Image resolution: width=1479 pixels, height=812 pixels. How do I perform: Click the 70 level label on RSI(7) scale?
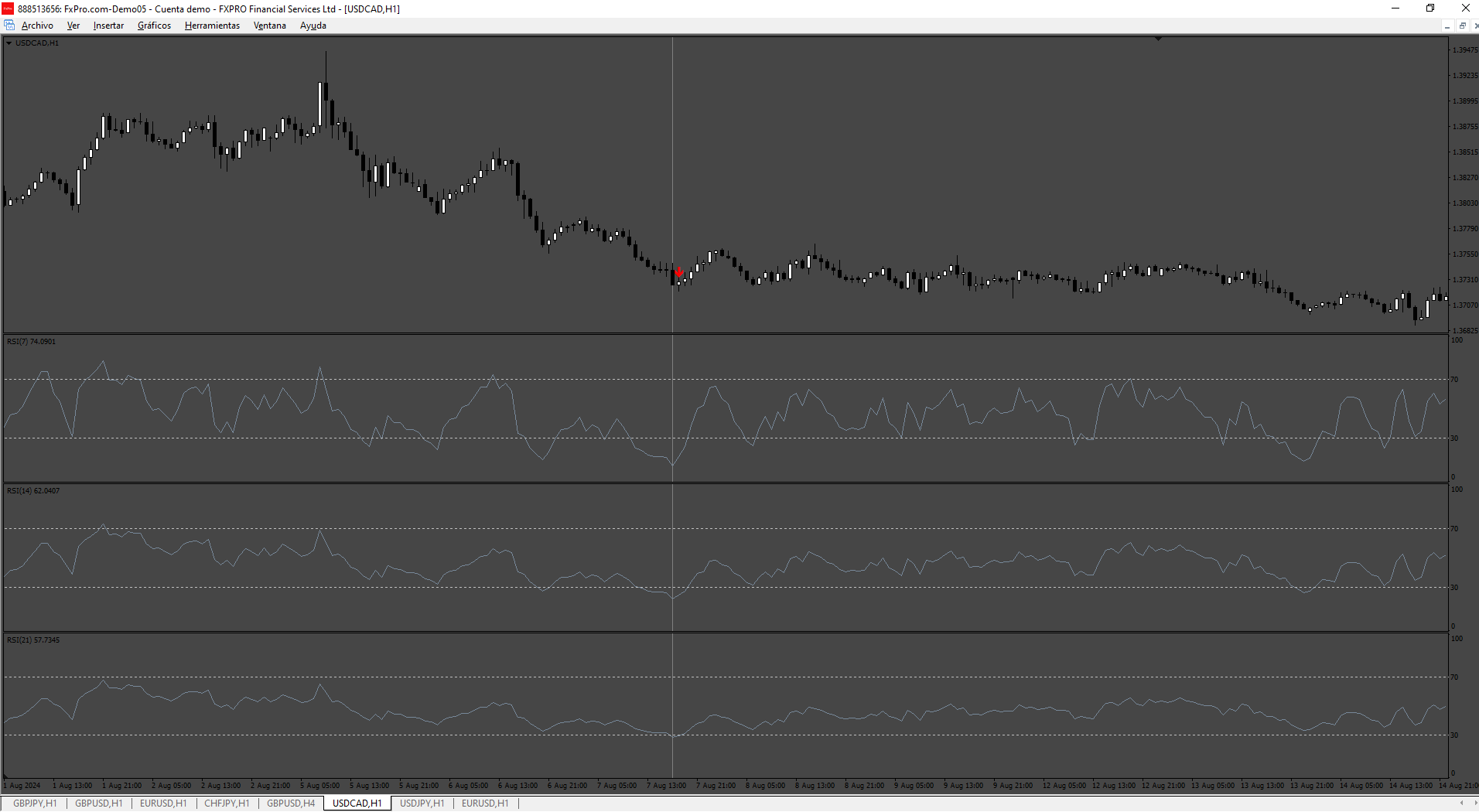coord(1454,380)
